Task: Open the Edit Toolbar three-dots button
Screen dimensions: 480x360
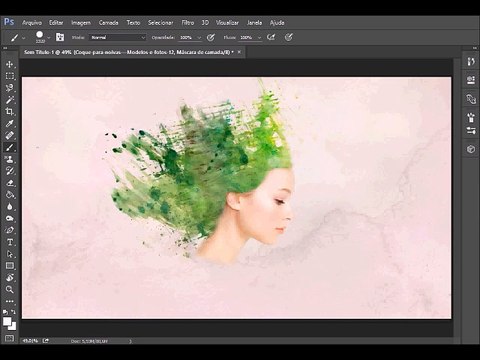Action: click(9, 301)
